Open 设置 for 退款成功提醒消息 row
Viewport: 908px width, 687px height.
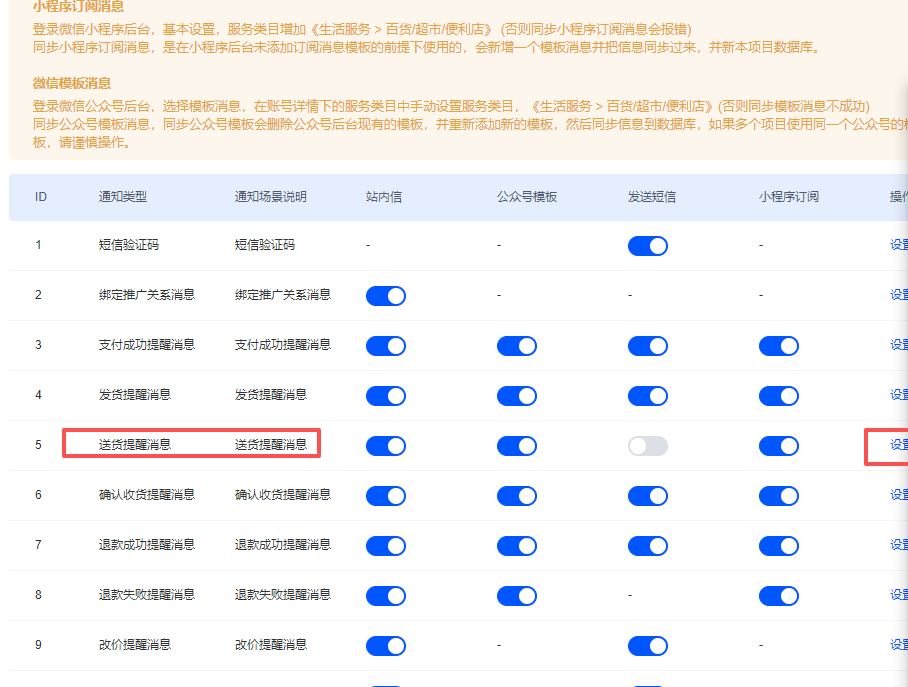point(898,545)
